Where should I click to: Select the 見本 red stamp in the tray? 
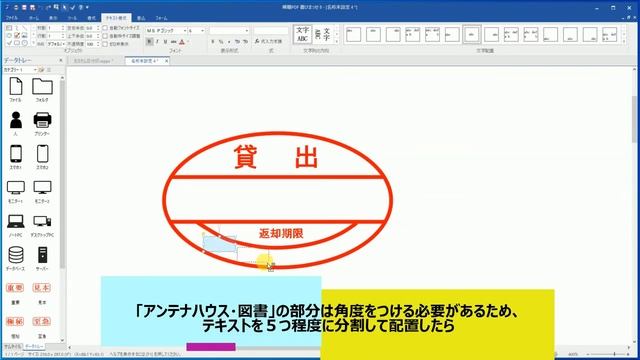tap(42, 288)
